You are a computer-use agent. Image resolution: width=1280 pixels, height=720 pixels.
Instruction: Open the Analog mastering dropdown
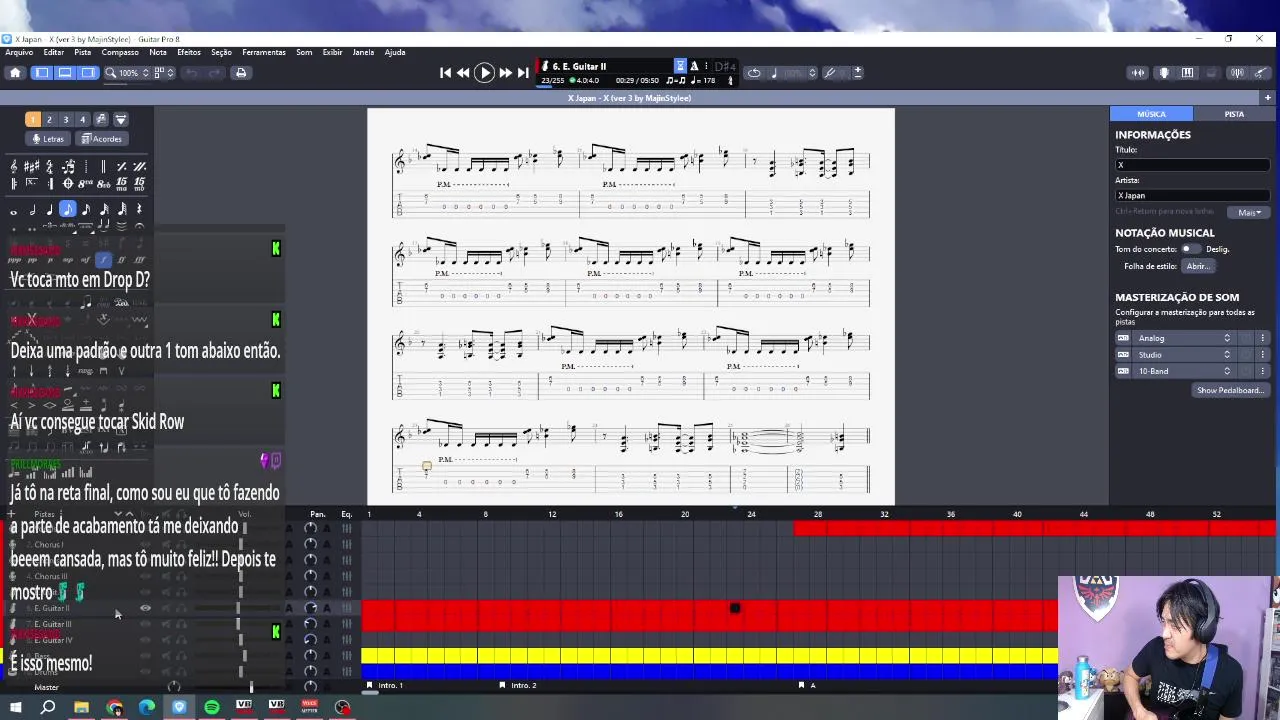(x=1185, y=338)
